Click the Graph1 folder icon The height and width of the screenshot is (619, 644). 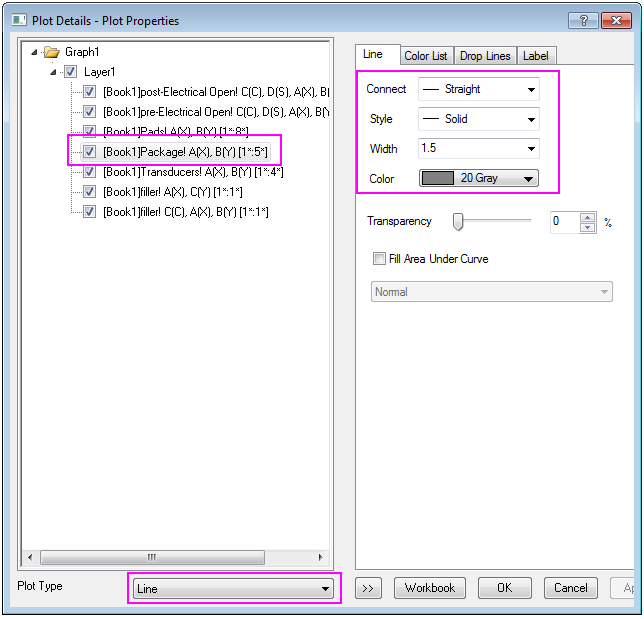click(52, 52)
